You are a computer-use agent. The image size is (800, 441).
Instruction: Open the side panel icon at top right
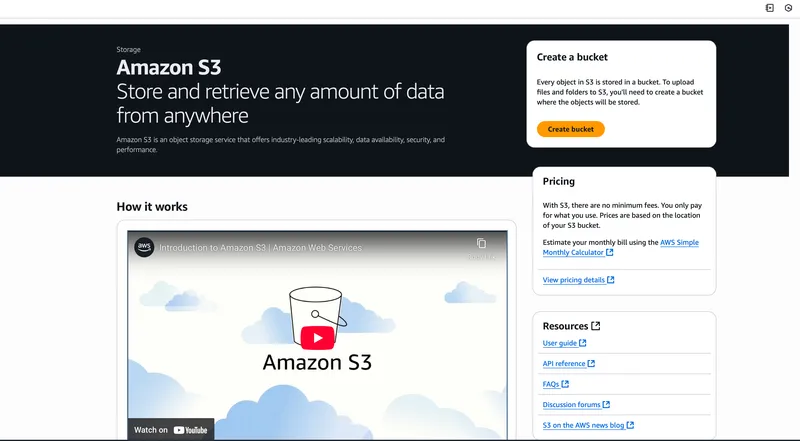(770, 8)
